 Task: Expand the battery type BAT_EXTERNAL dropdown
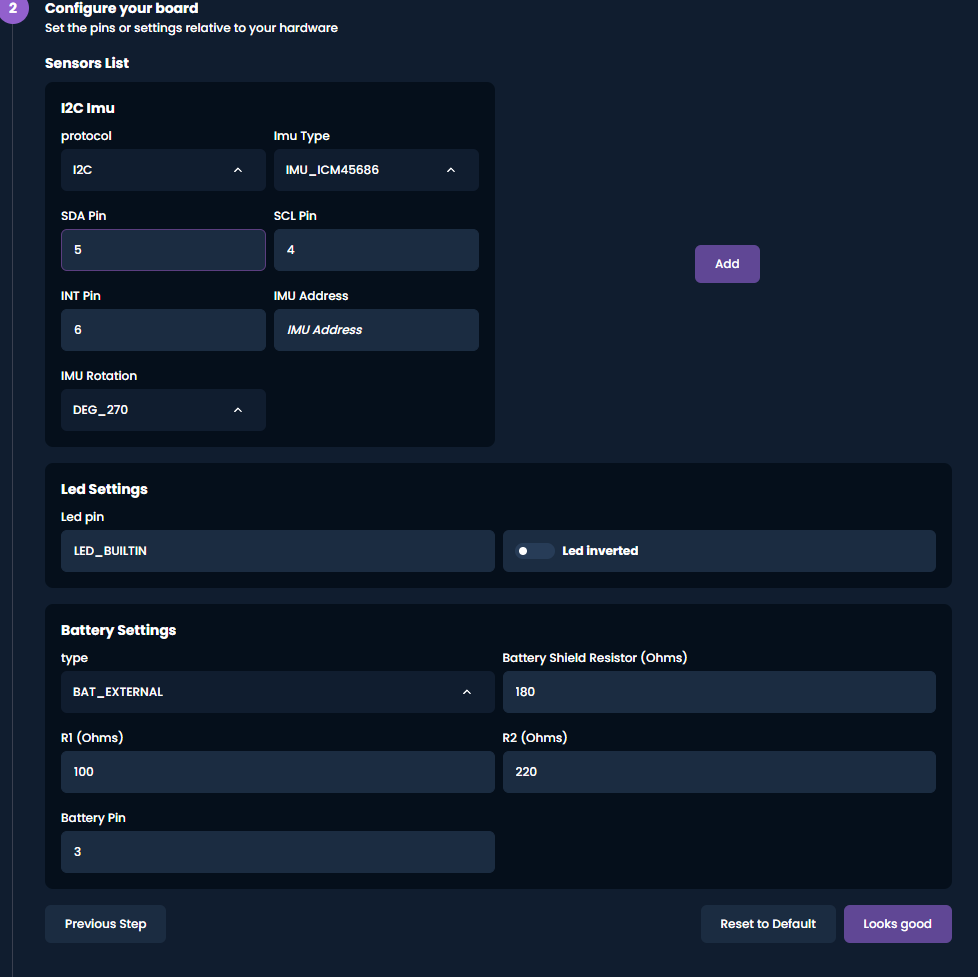[277, 692]
